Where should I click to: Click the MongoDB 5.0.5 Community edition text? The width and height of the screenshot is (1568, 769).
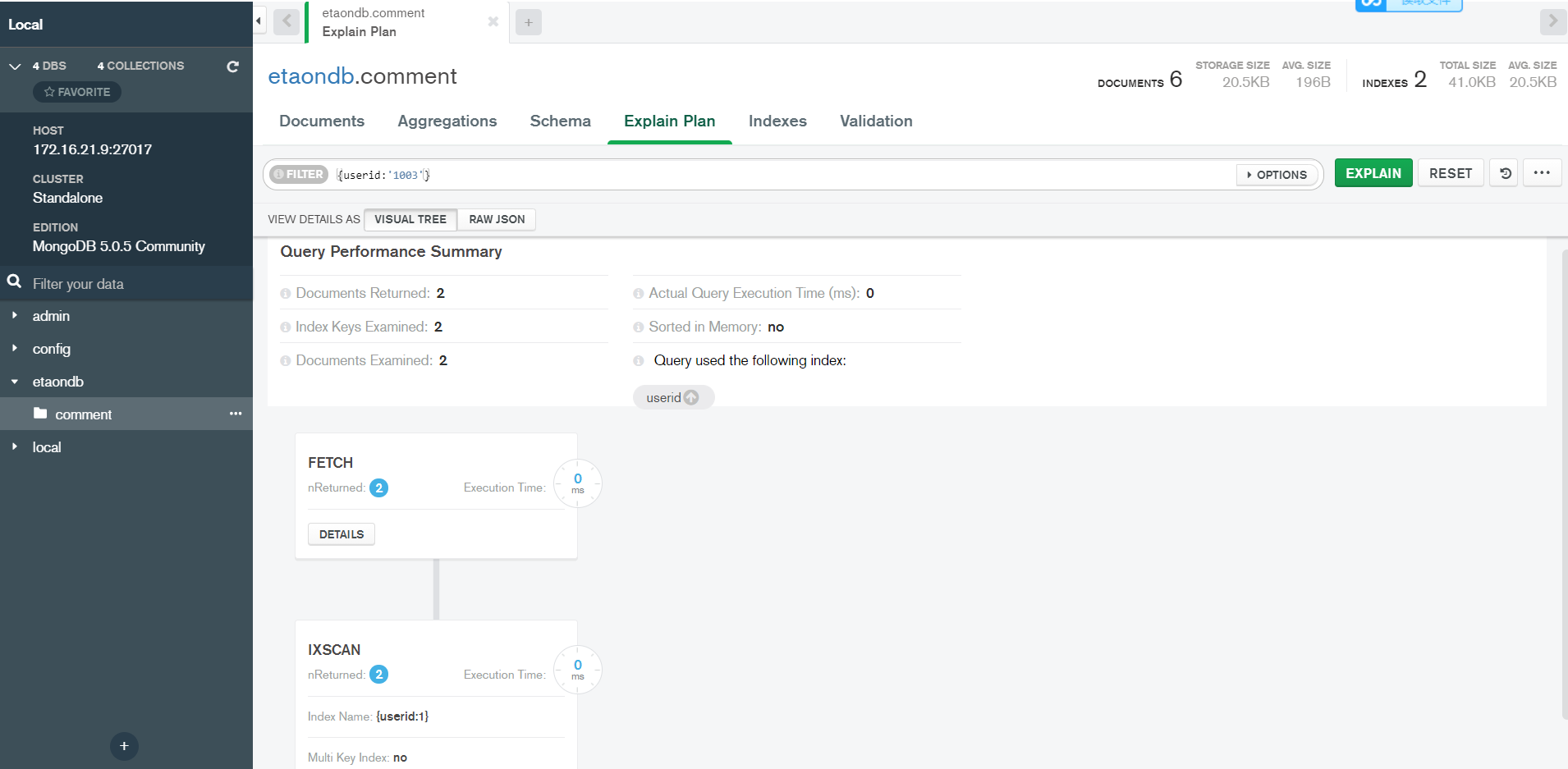(x=119, y=246)
